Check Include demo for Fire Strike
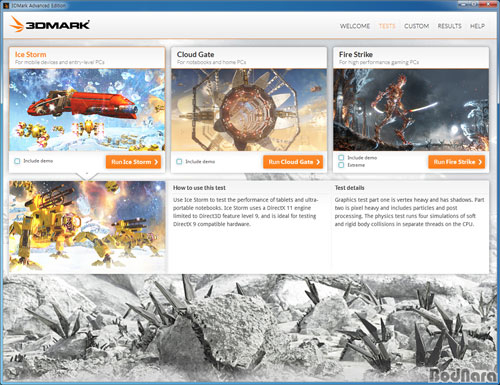Screen dimensions: 500x385 341,157
